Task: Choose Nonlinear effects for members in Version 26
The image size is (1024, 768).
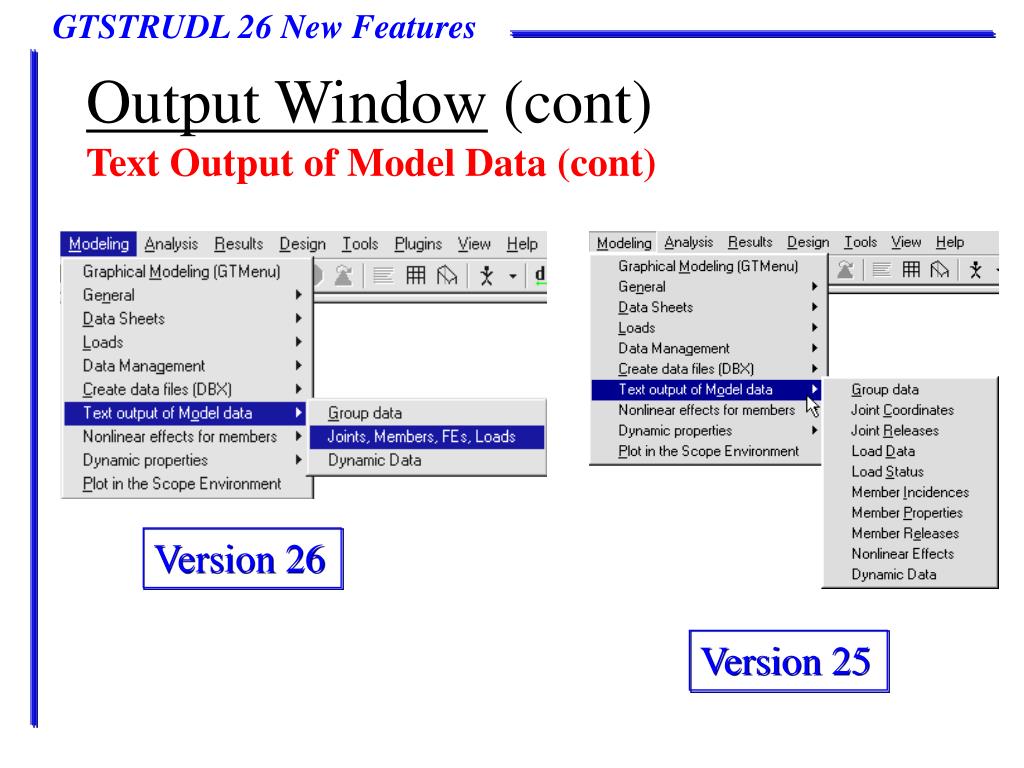Action: click(187, 436)
